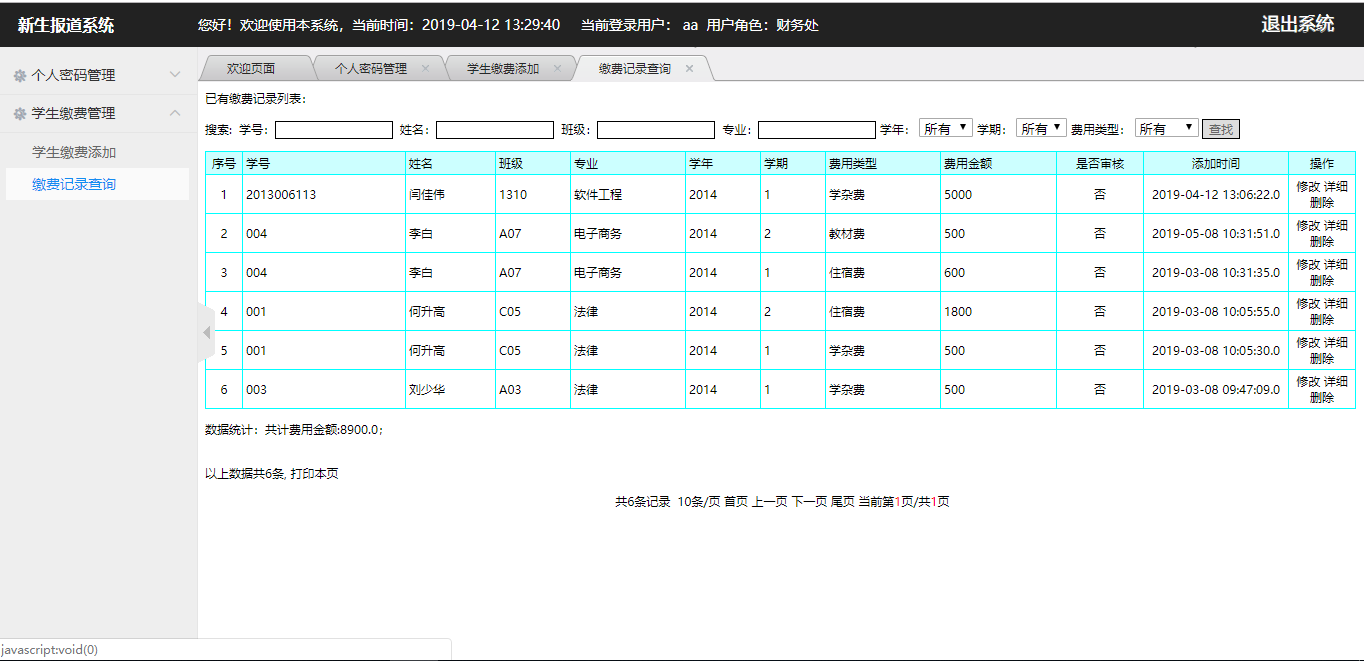Go to 下一页 in pagination

pos(809,502)
